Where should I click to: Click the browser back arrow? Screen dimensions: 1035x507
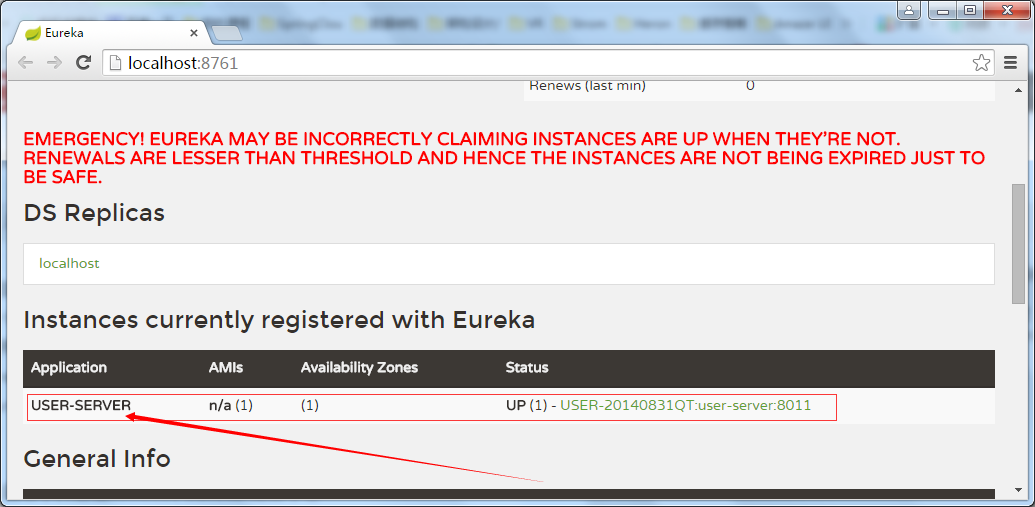[x=25, y=63]
